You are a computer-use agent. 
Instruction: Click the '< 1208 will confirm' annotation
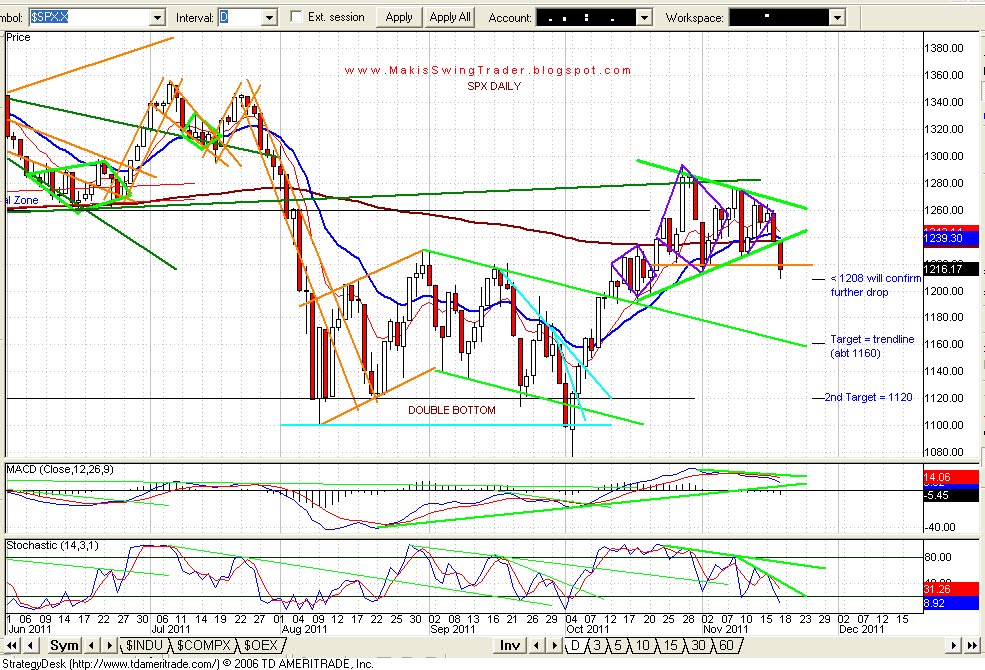pyautogui.click(x=875, y=278)
